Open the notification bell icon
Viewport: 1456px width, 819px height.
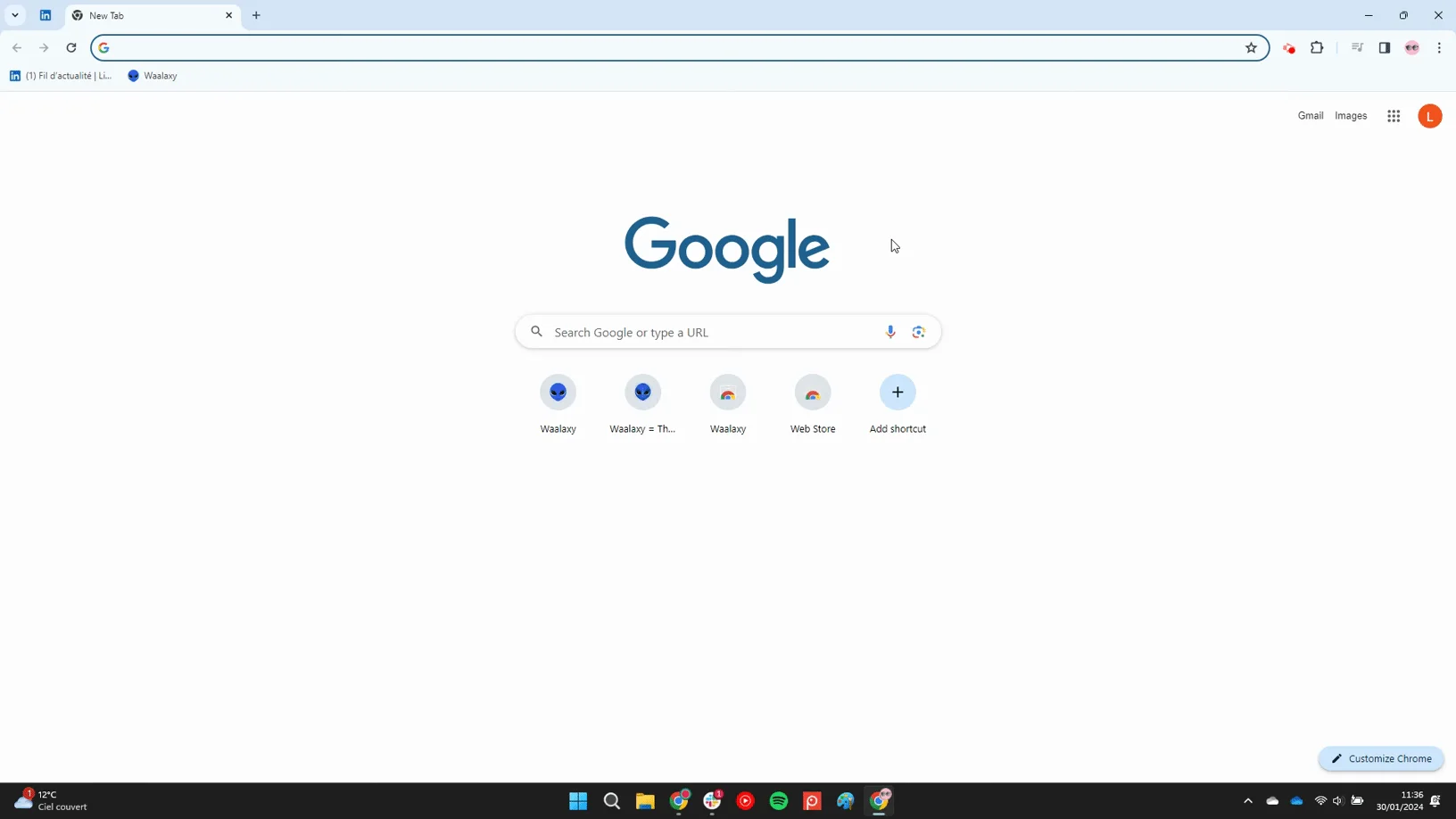click(x=1435, y=801)
